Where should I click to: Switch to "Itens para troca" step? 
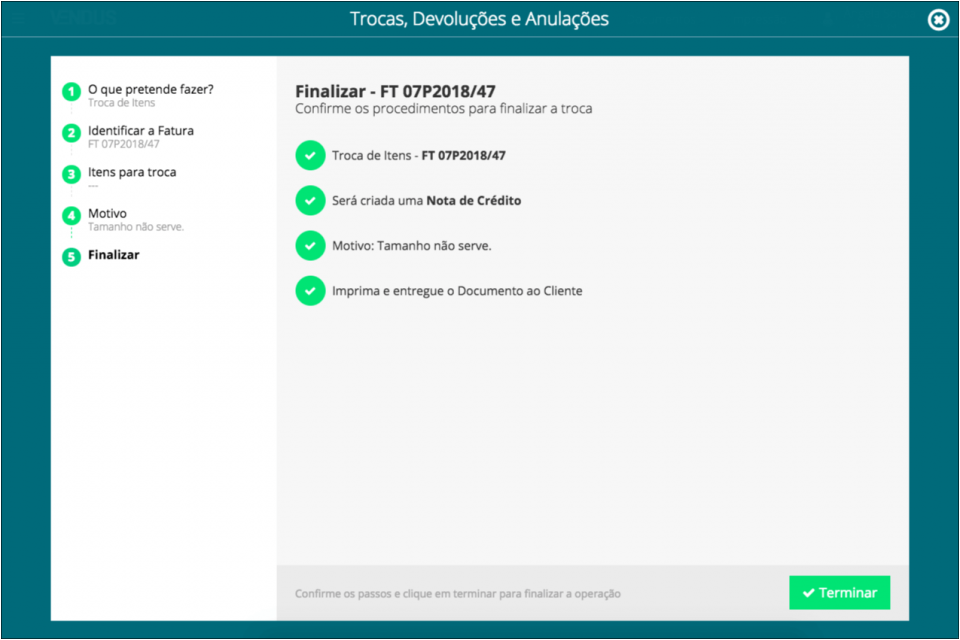pyautogui.click(x=132, y=172)
